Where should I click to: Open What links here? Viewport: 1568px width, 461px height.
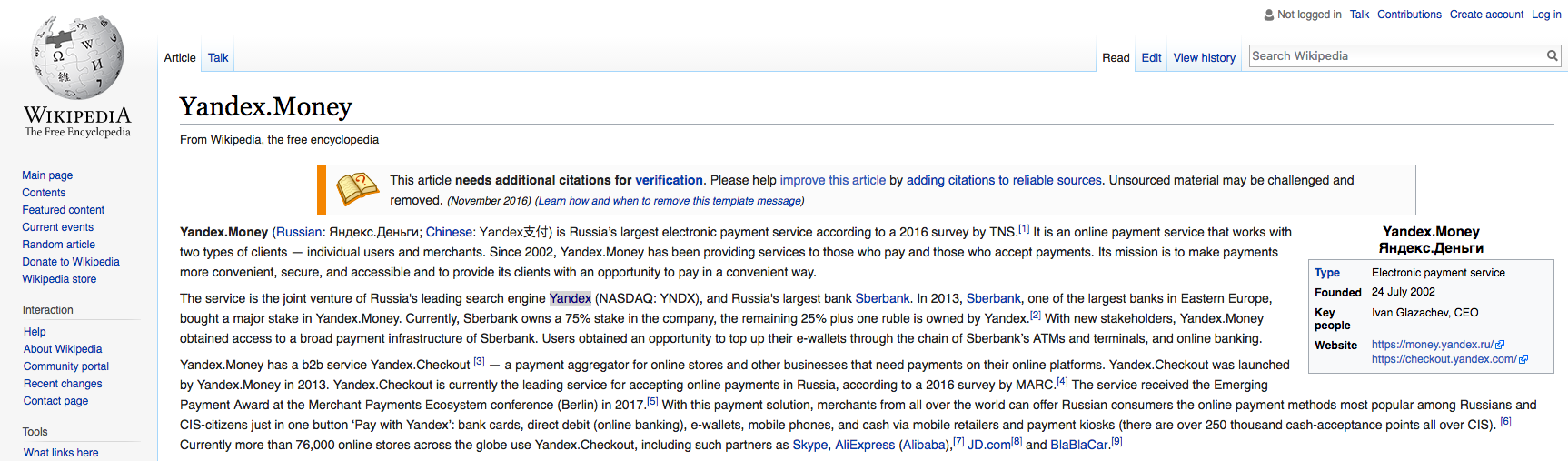pos(61,453)
